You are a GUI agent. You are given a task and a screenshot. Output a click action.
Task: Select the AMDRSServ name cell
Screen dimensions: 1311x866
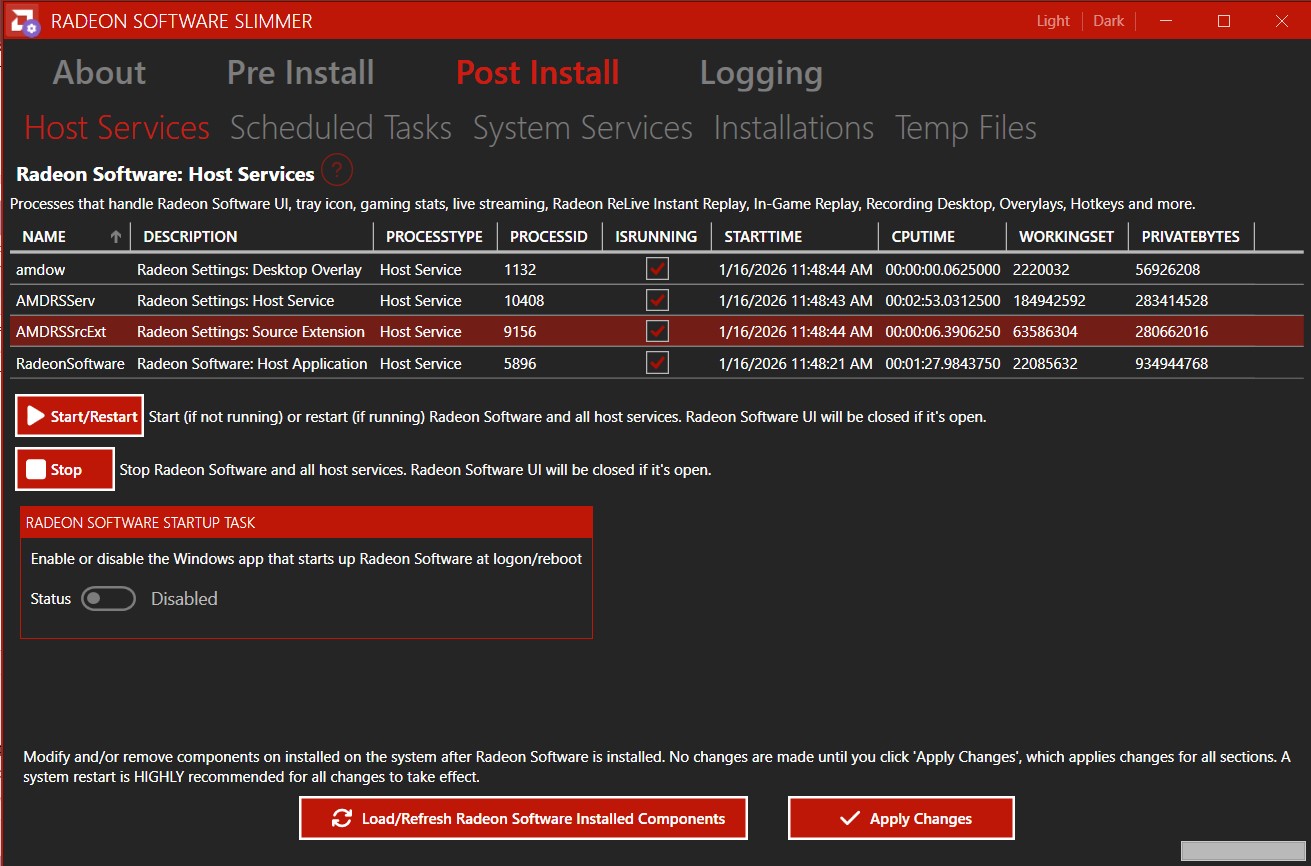click(x=56, y=301)
